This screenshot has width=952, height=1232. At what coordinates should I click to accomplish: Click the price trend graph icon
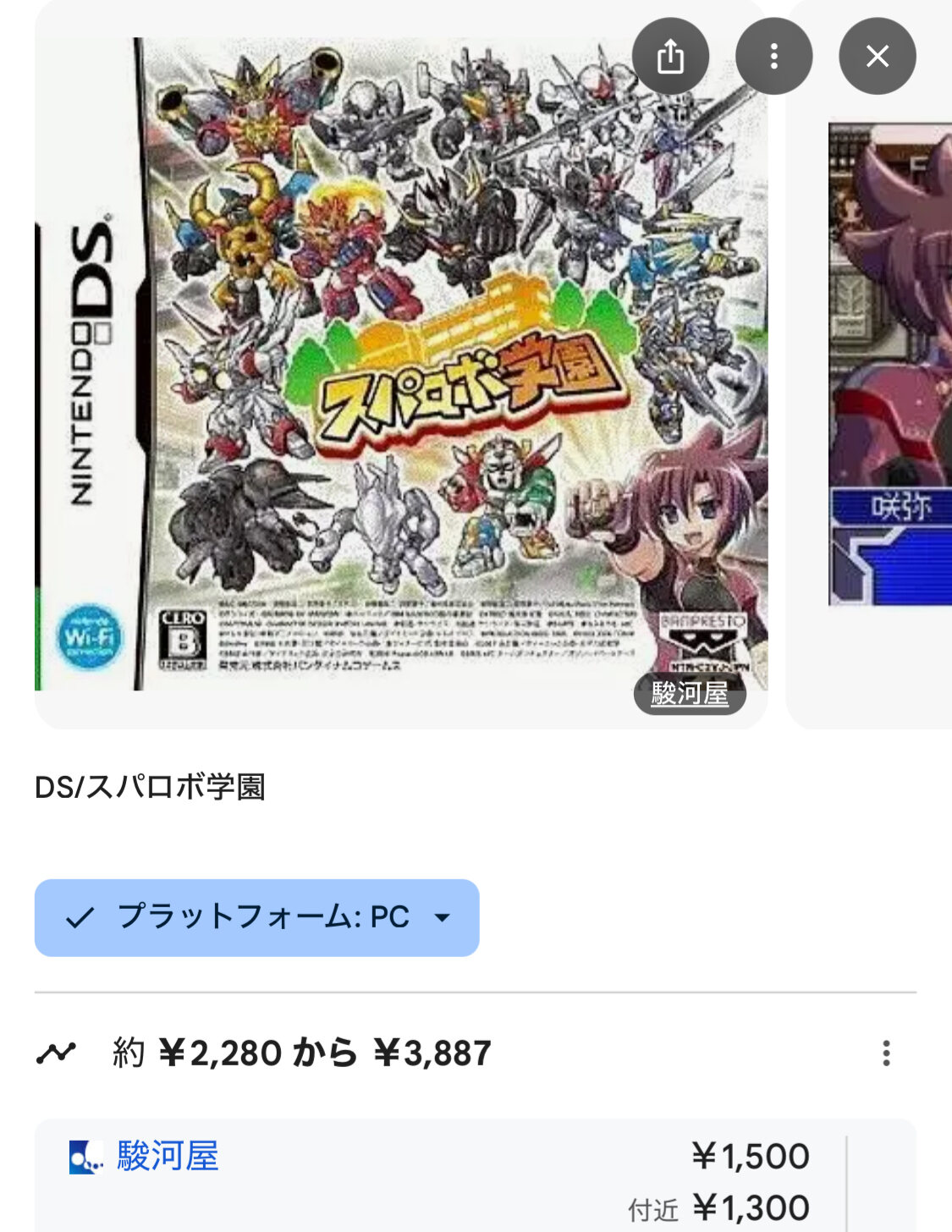56,1053
